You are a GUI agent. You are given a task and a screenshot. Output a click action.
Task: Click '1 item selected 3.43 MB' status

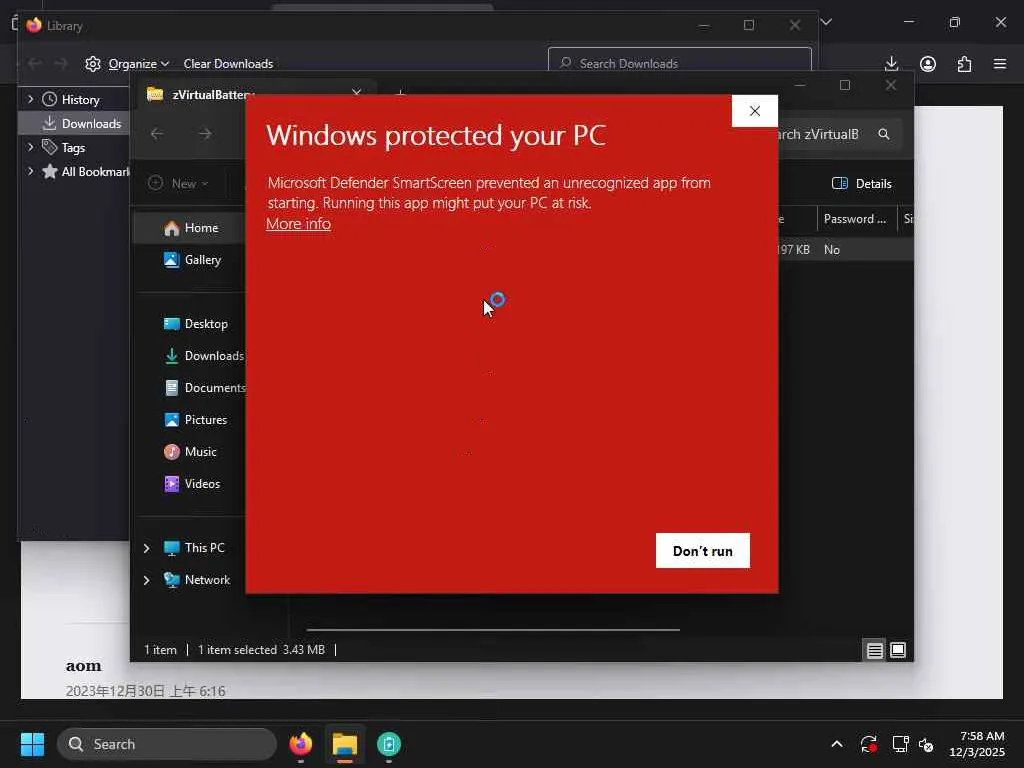point(261,650)
